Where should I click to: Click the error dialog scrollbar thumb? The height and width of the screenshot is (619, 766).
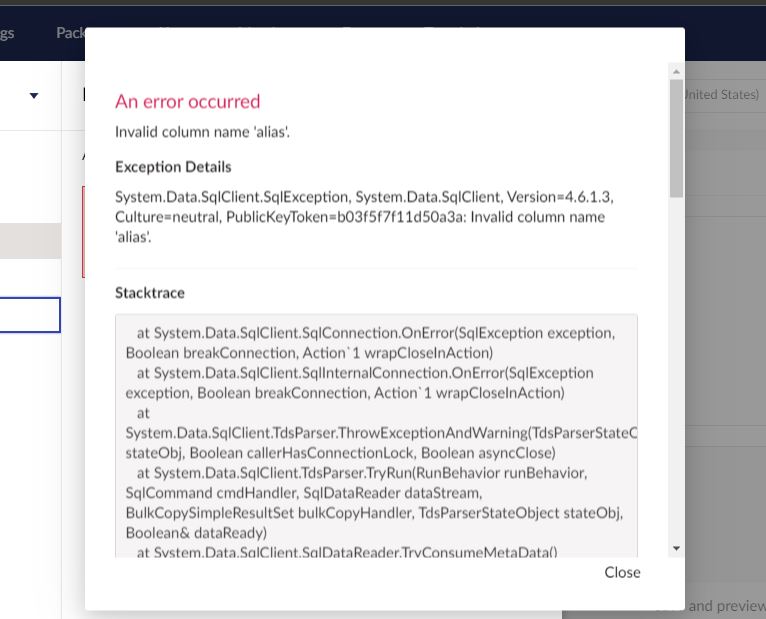tap(676, 138)
